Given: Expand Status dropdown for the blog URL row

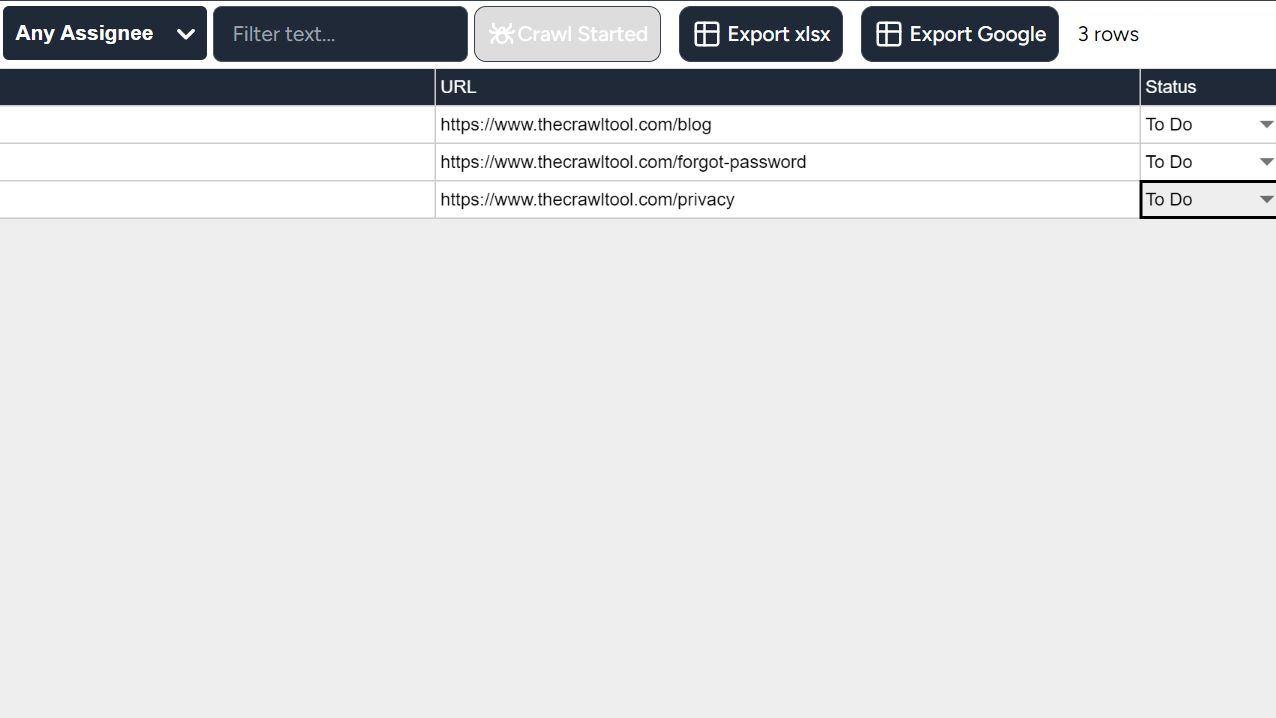Looking at the screenshot, I should pyautogui.click(x=1266, y=125).
